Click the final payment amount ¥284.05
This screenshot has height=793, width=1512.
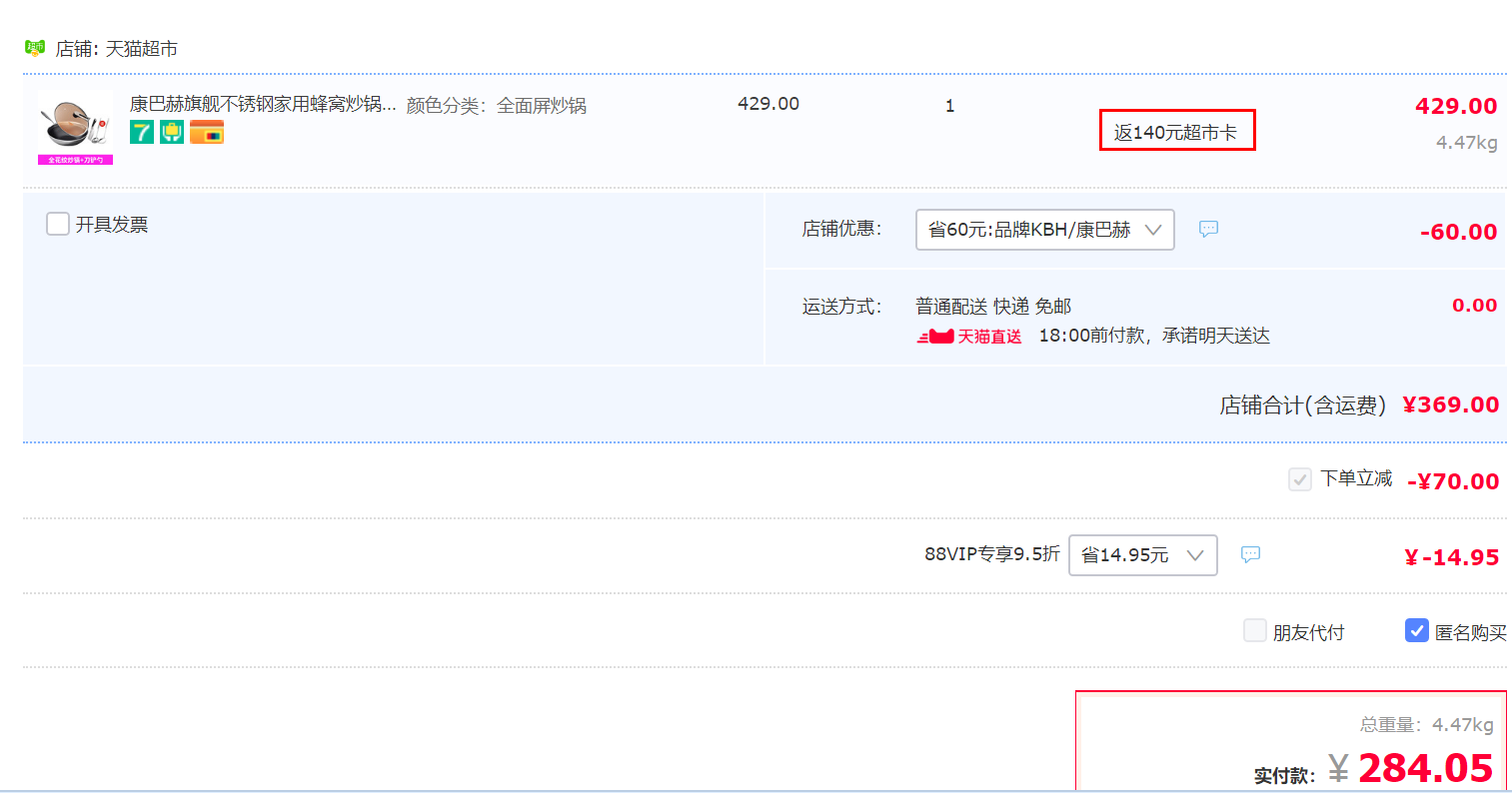click(x=1411, y=768)
